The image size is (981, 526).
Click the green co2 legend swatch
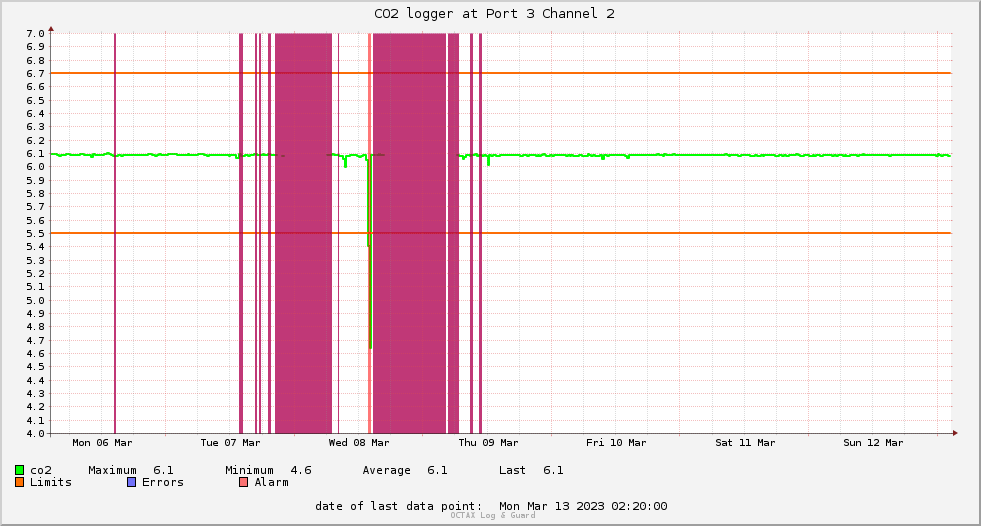[x=19, y=470]
